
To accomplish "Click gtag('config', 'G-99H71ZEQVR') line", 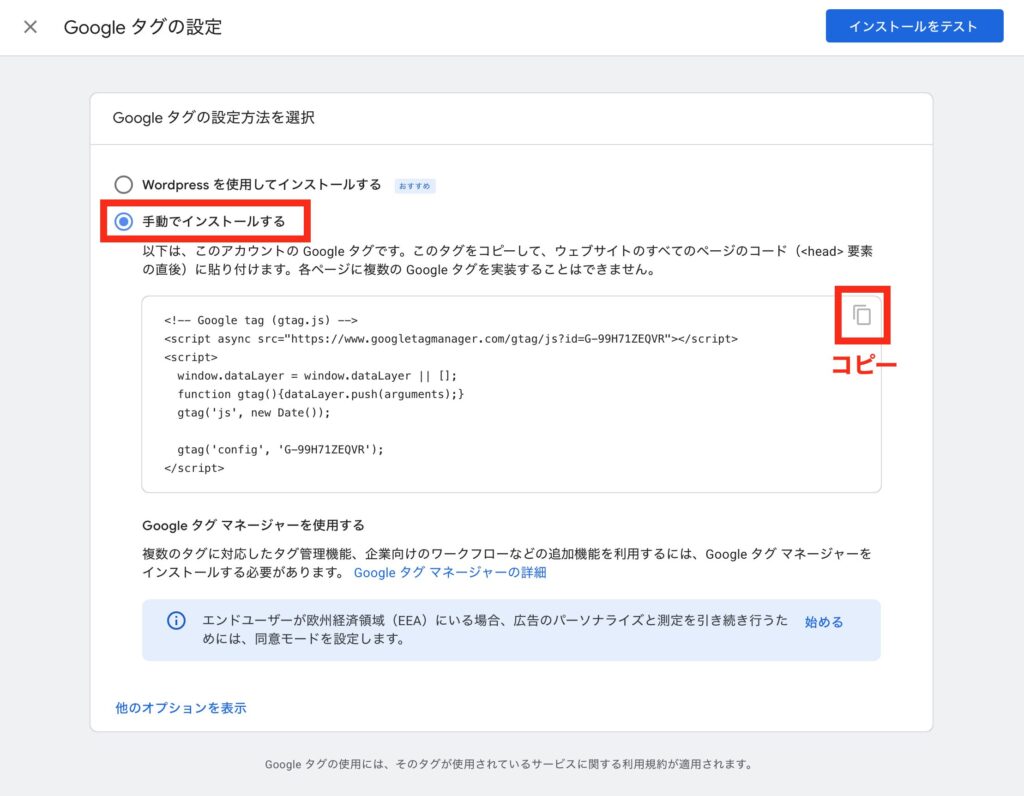I will pos(280,449).
